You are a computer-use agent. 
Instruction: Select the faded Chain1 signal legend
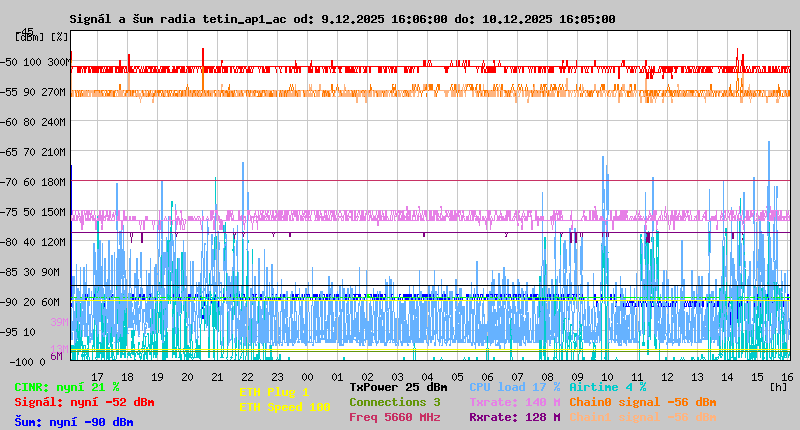[642, 417]
